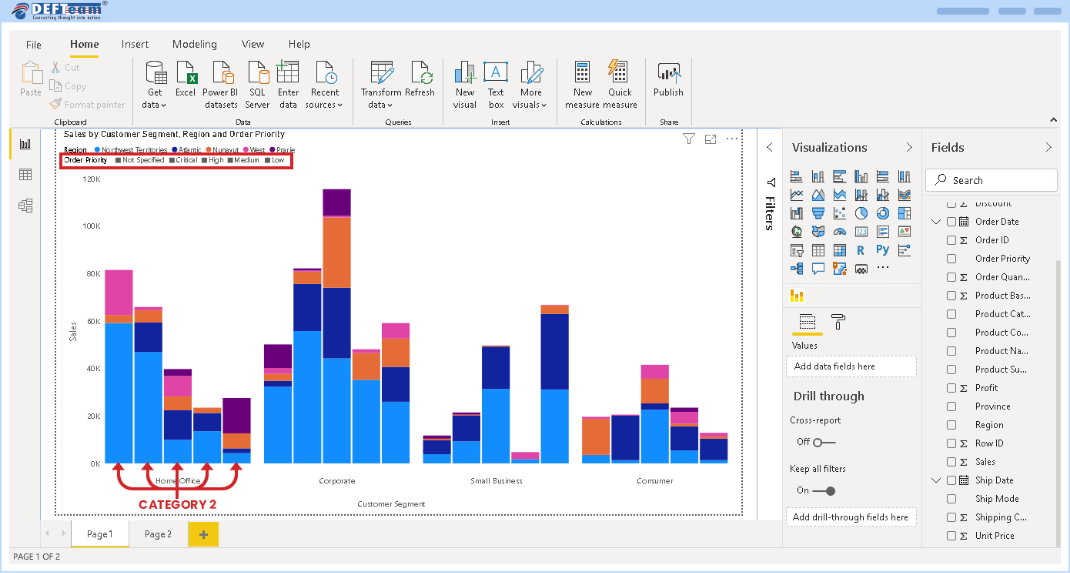Collapse the Visualizations pane chevron
Viewport: 1070px width, 573px height.
[908, 147]
